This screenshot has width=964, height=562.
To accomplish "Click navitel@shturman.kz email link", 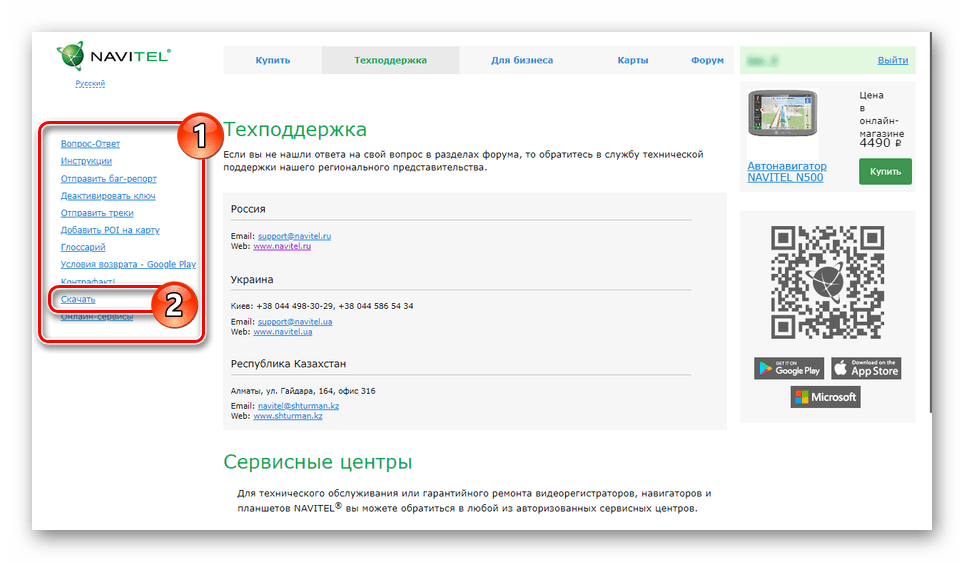I will 298,406.
